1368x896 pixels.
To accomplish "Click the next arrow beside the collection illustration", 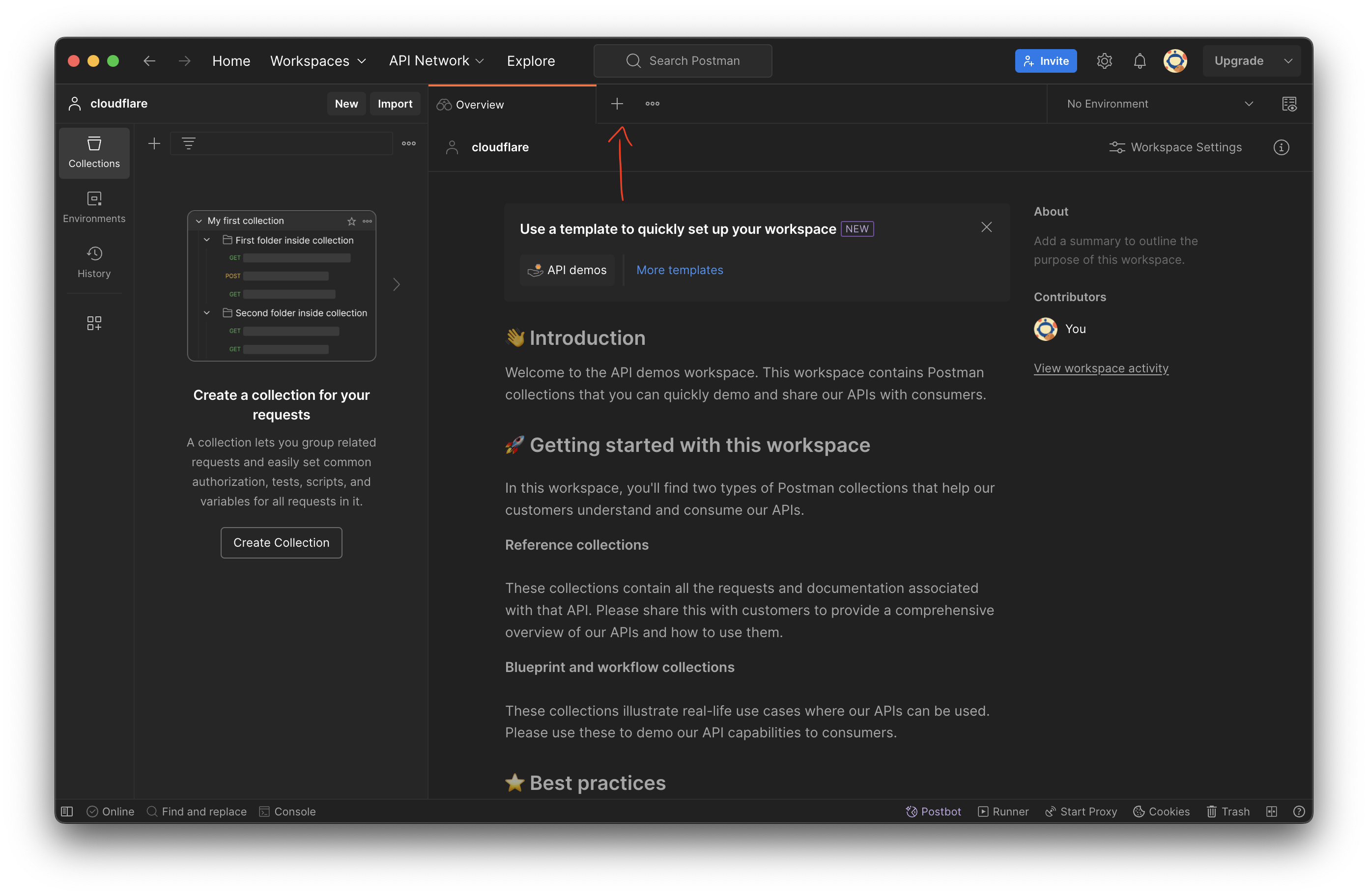I will (397, 284).
